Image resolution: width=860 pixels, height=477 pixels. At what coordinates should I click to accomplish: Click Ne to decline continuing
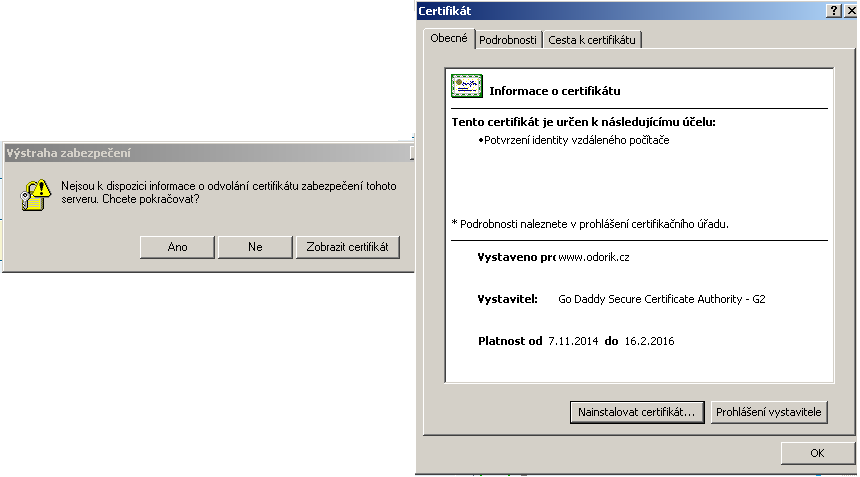pyautogui.click(x=255, y=247)
